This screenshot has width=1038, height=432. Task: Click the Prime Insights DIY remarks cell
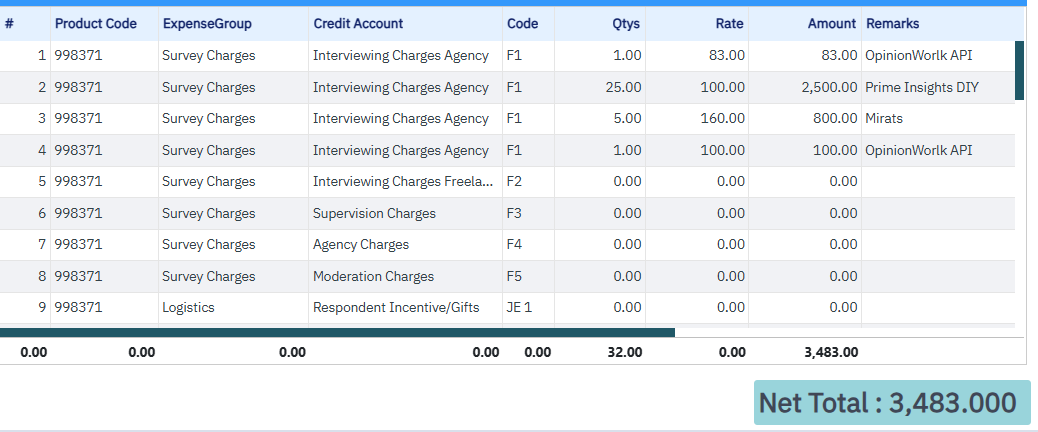click(938, 87)
